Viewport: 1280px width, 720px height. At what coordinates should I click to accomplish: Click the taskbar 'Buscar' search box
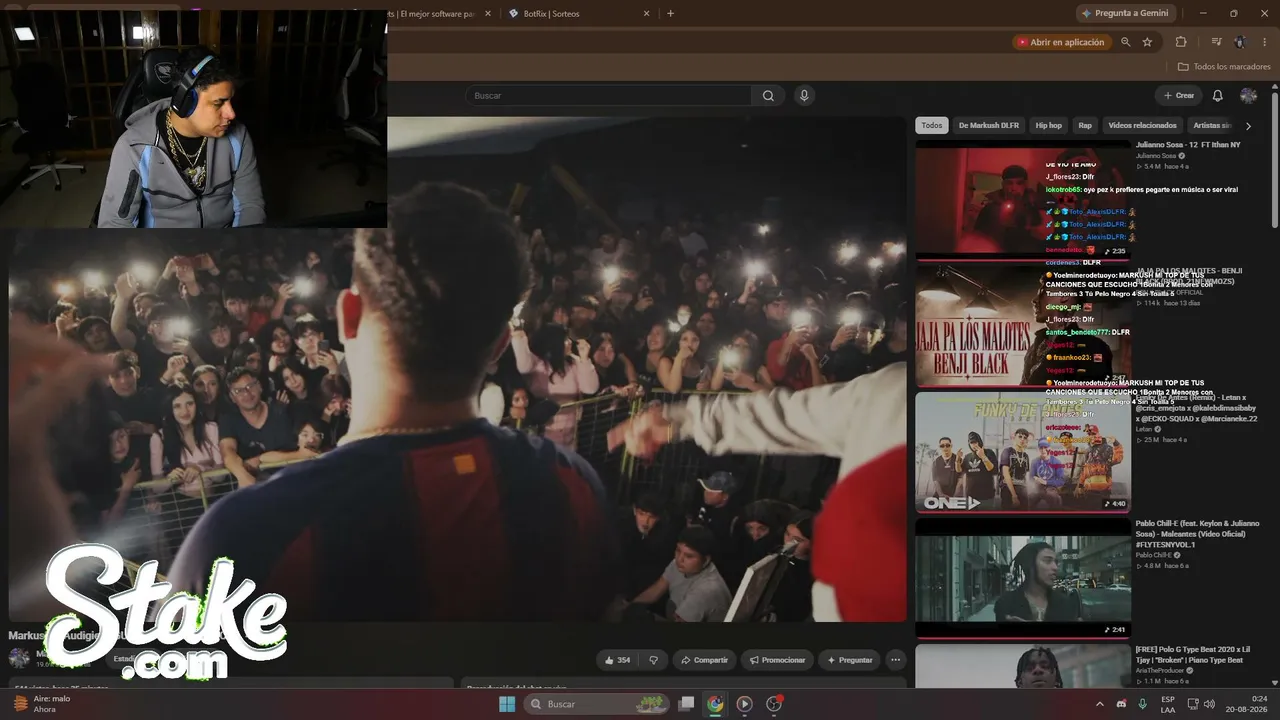596,704
